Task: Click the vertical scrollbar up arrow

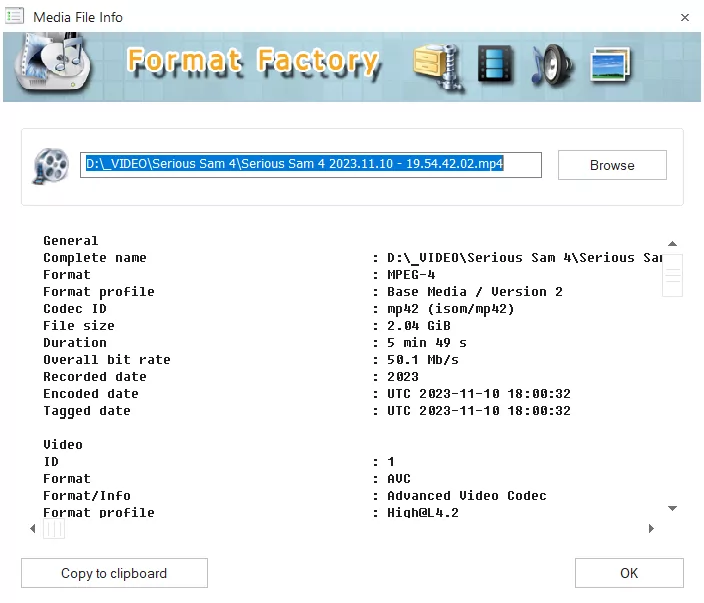Action: point(672,244)
